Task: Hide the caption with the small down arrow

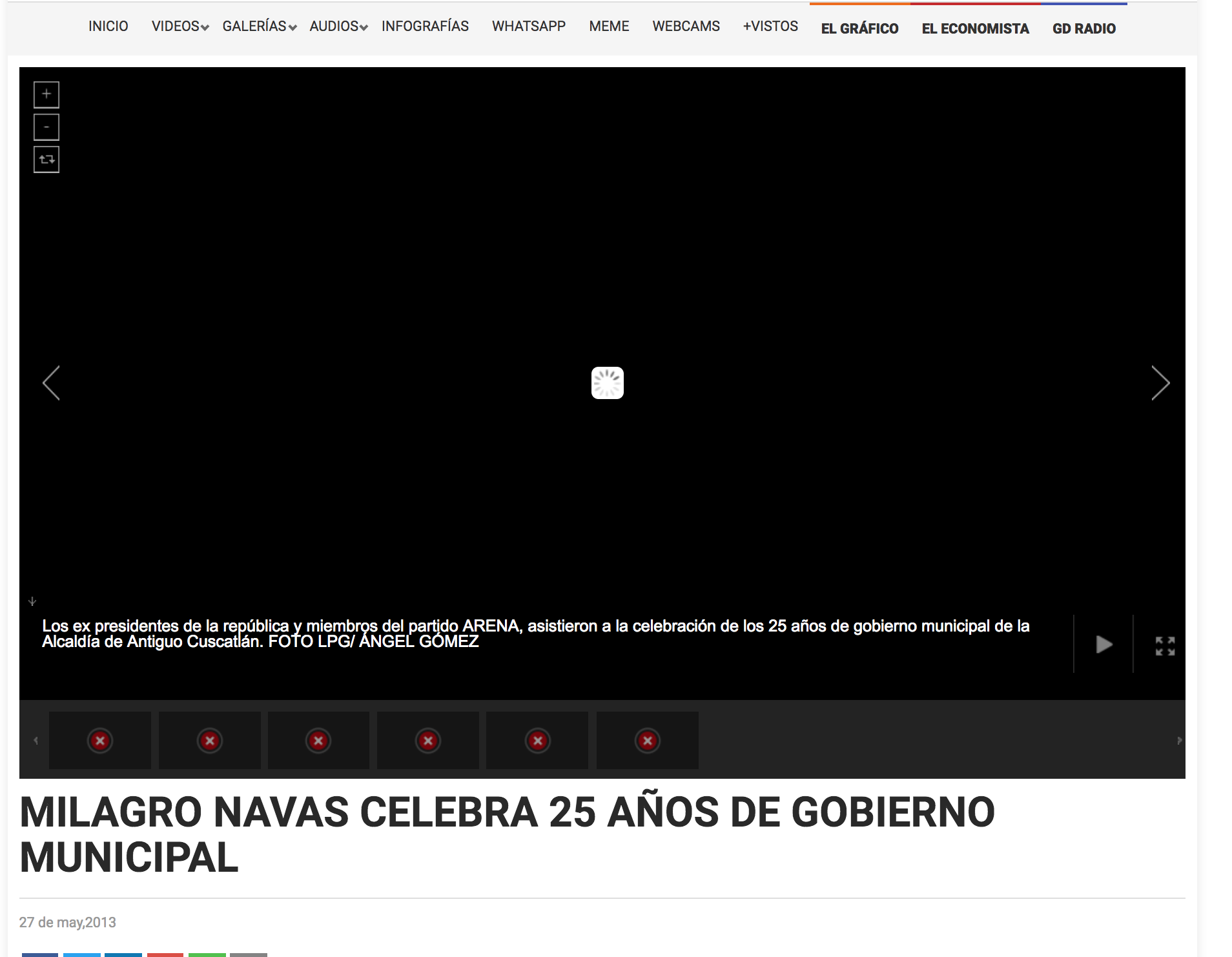Action: click(32, 601)
